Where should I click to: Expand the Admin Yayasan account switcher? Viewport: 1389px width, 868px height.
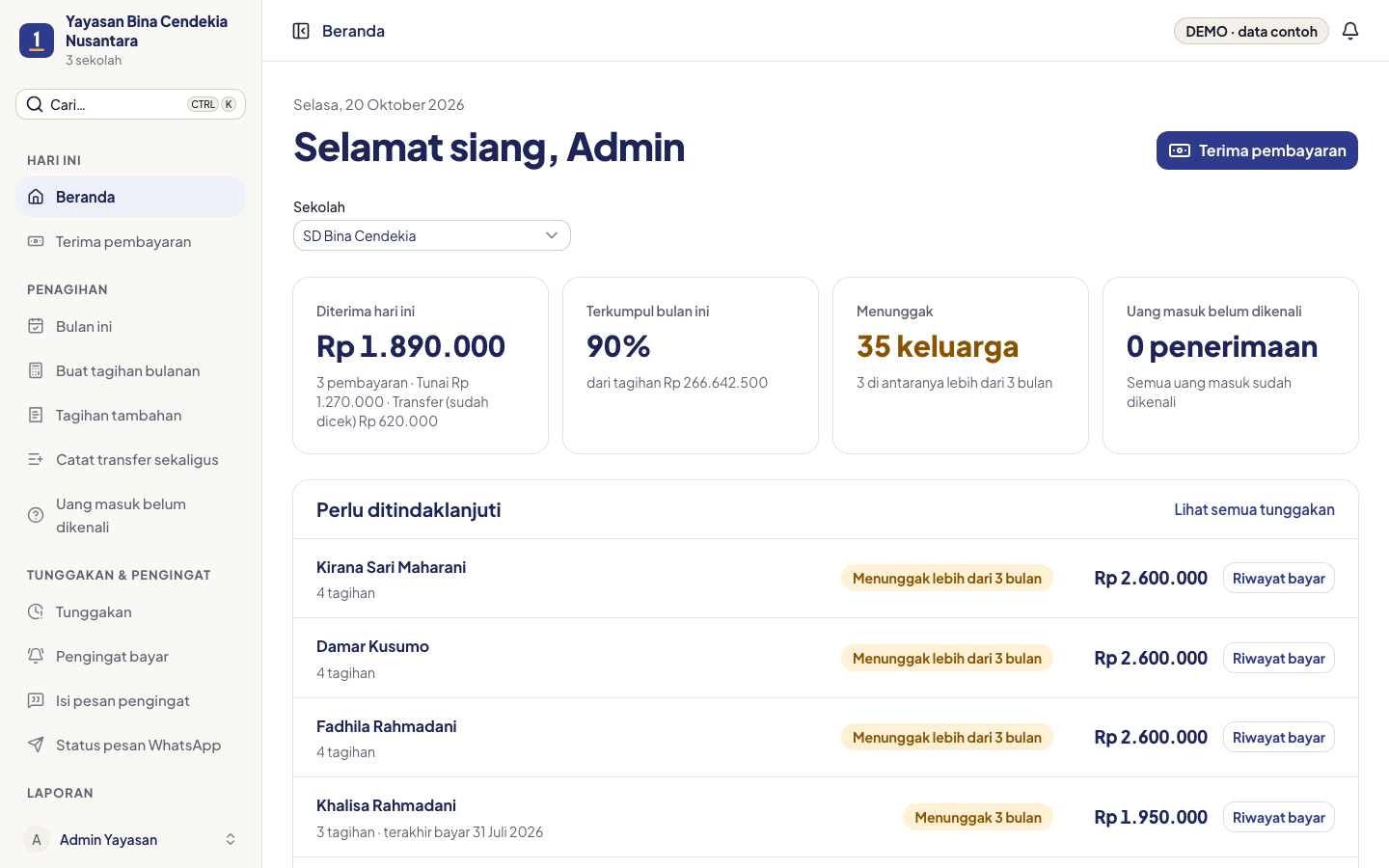coord(231,839)
